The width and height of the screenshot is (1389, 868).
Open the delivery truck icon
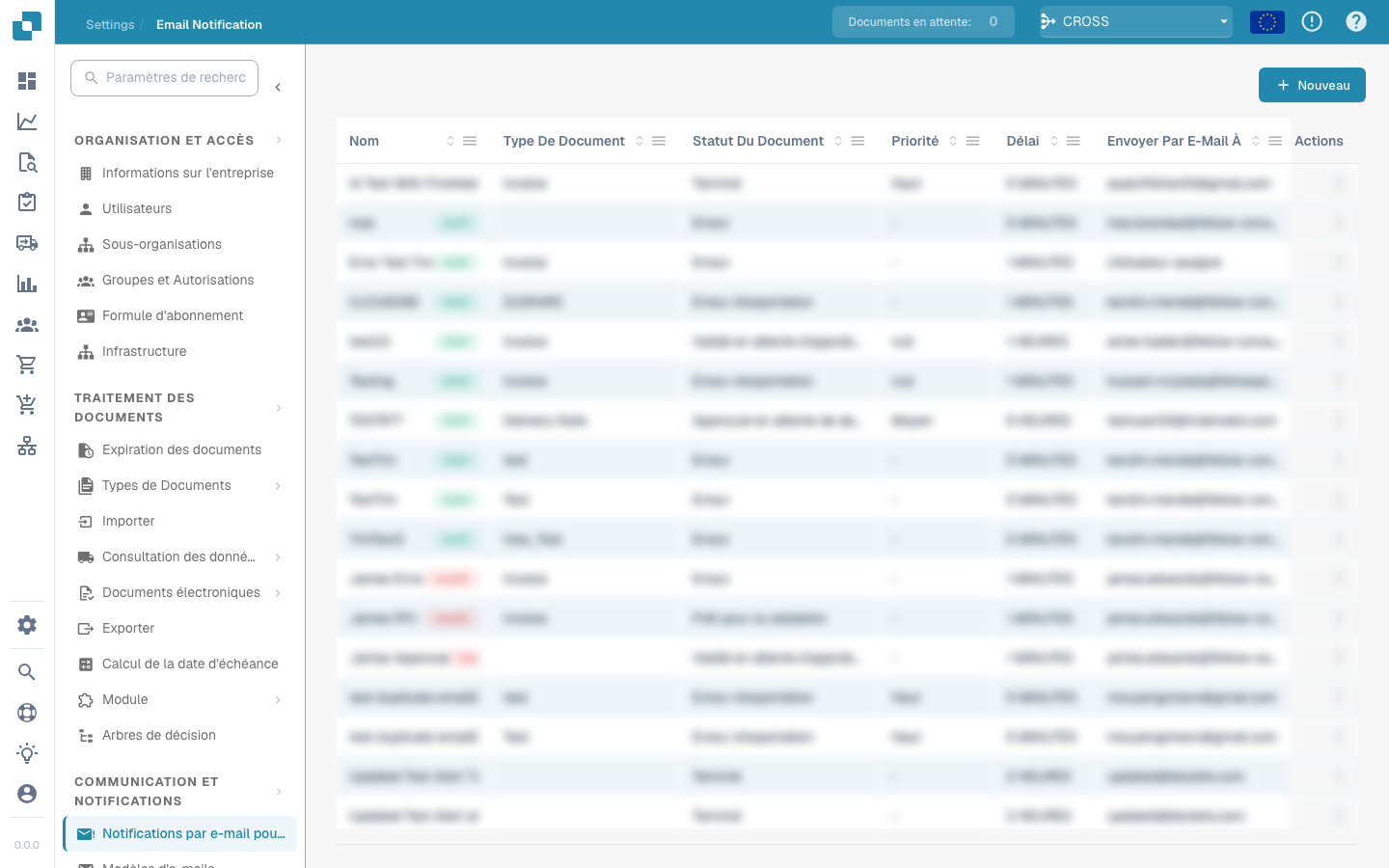[x=27, y=243]
